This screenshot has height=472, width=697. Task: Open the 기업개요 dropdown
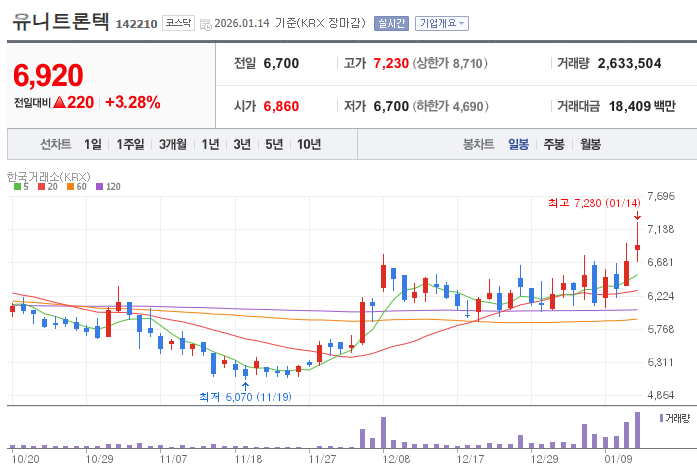point(441,23)
